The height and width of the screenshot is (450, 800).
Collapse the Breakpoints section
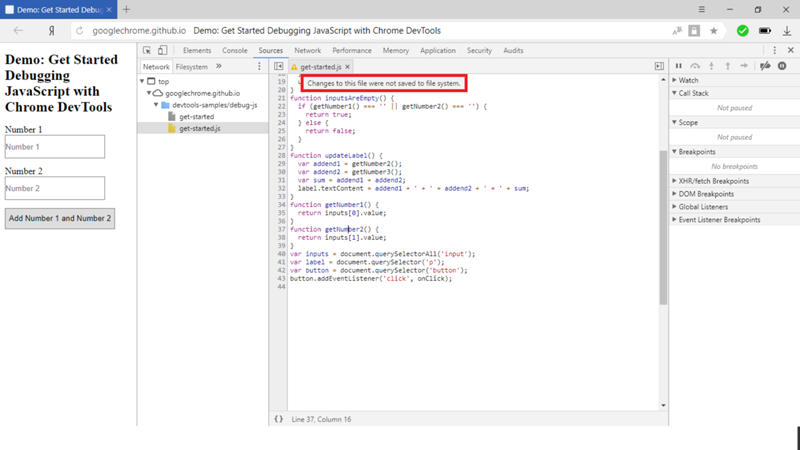674,152
